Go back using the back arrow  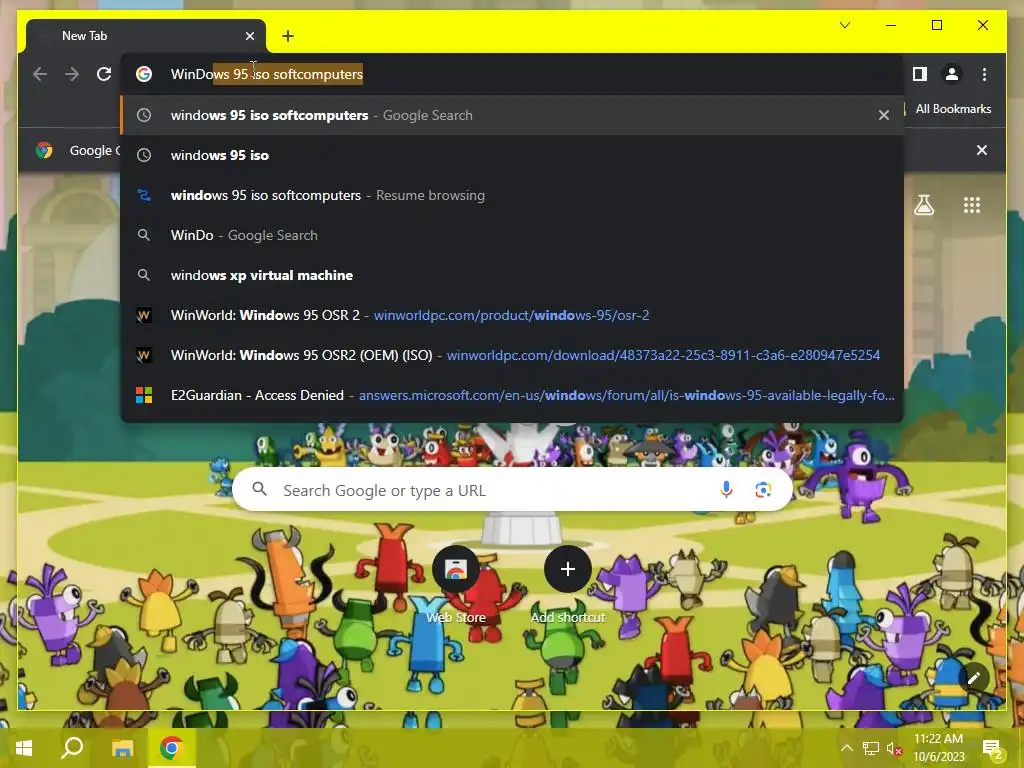40,74
